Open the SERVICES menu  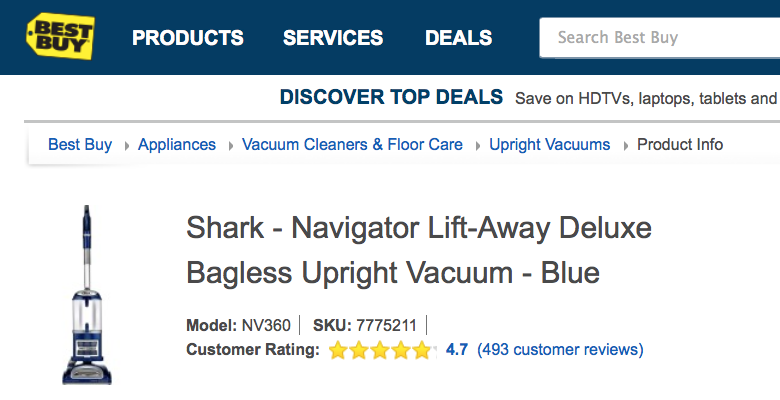333,38
